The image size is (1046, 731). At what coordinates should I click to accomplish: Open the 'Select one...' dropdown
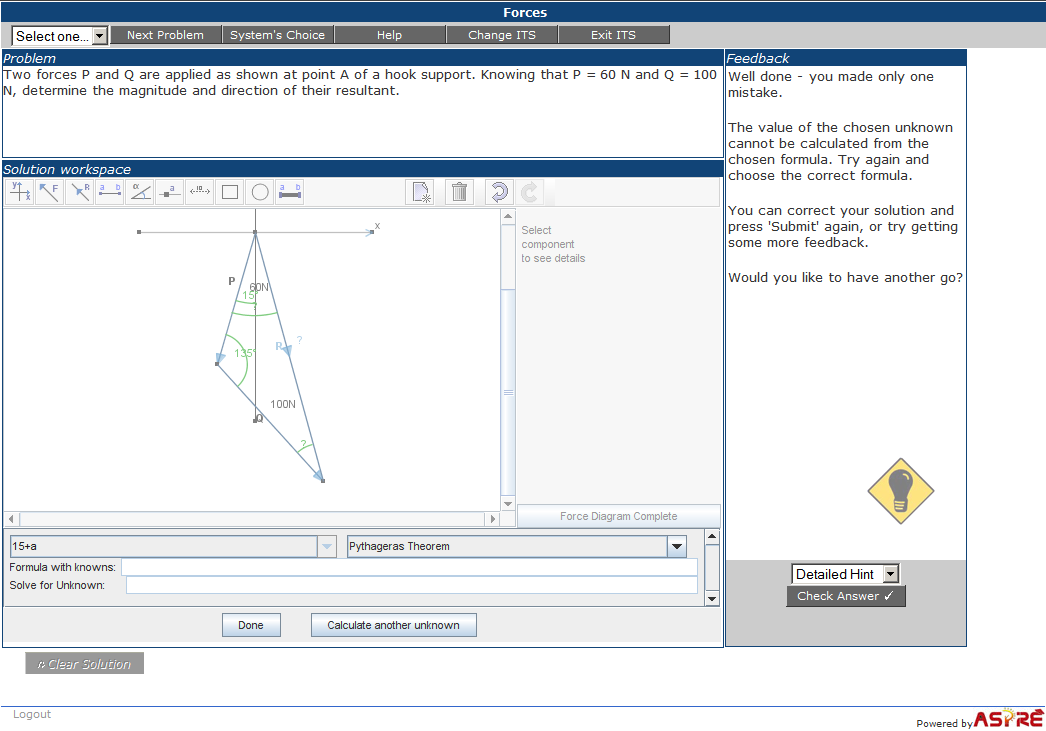click(x=59, y=35)
